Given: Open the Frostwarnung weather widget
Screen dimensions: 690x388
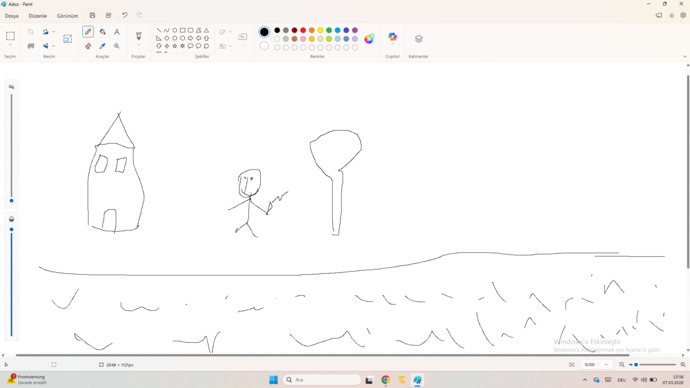Looking at the screenshot, I should [27, 379].
